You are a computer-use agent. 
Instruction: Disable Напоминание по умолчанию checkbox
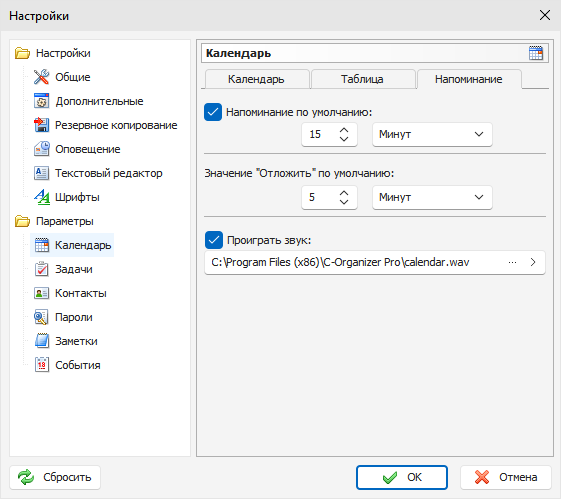[213, 112]
